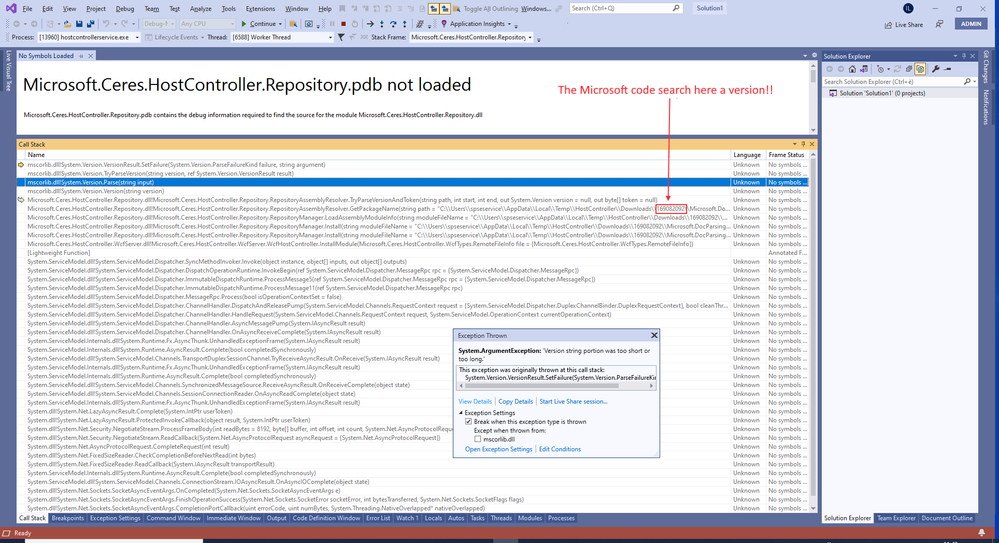Open the Lifecycle Events dropdown
This screenshot has width=999, height=543.
pos(202,37)
